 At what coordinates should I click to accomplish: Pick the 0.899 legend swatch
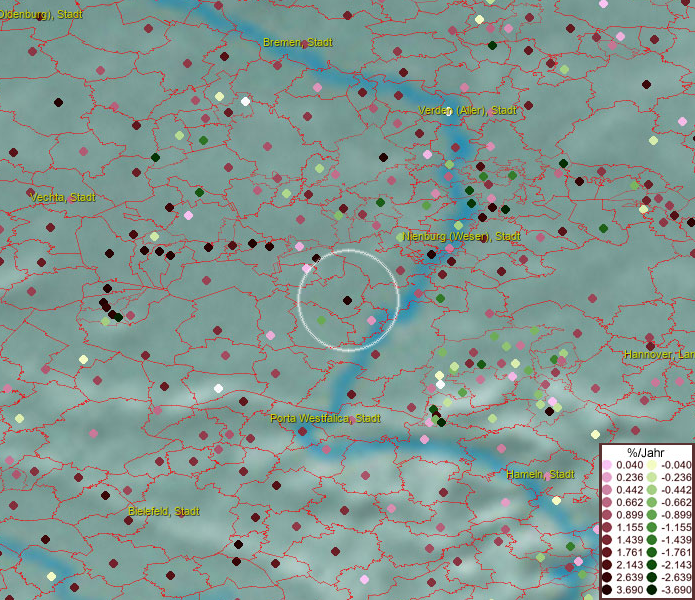pos(607,515)
